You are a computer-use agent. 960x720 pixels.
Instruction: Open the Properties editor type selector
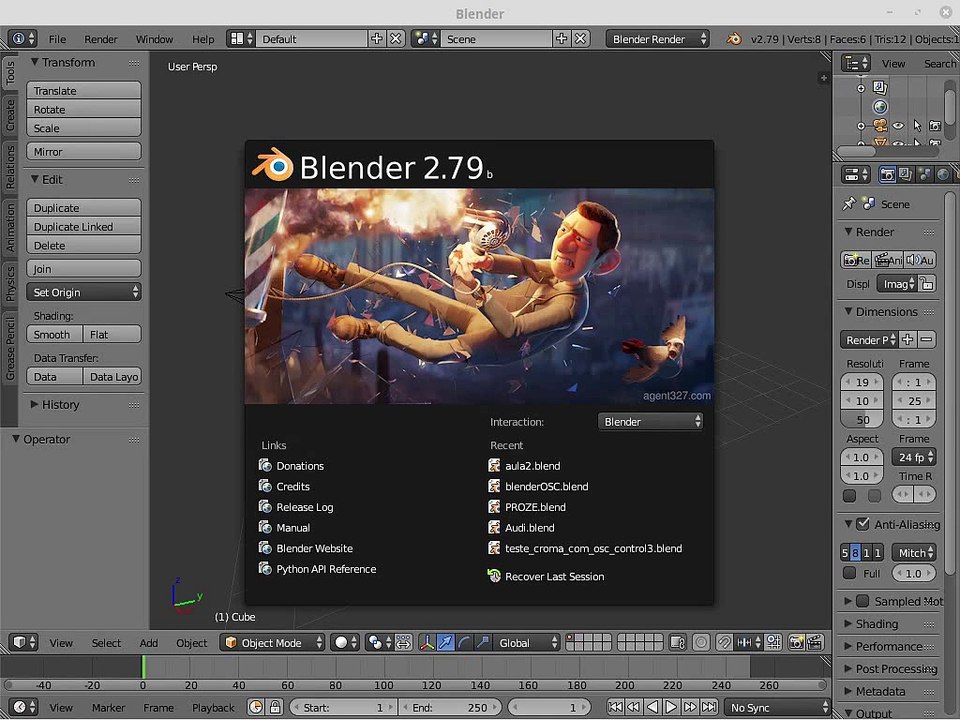point(855,174)
